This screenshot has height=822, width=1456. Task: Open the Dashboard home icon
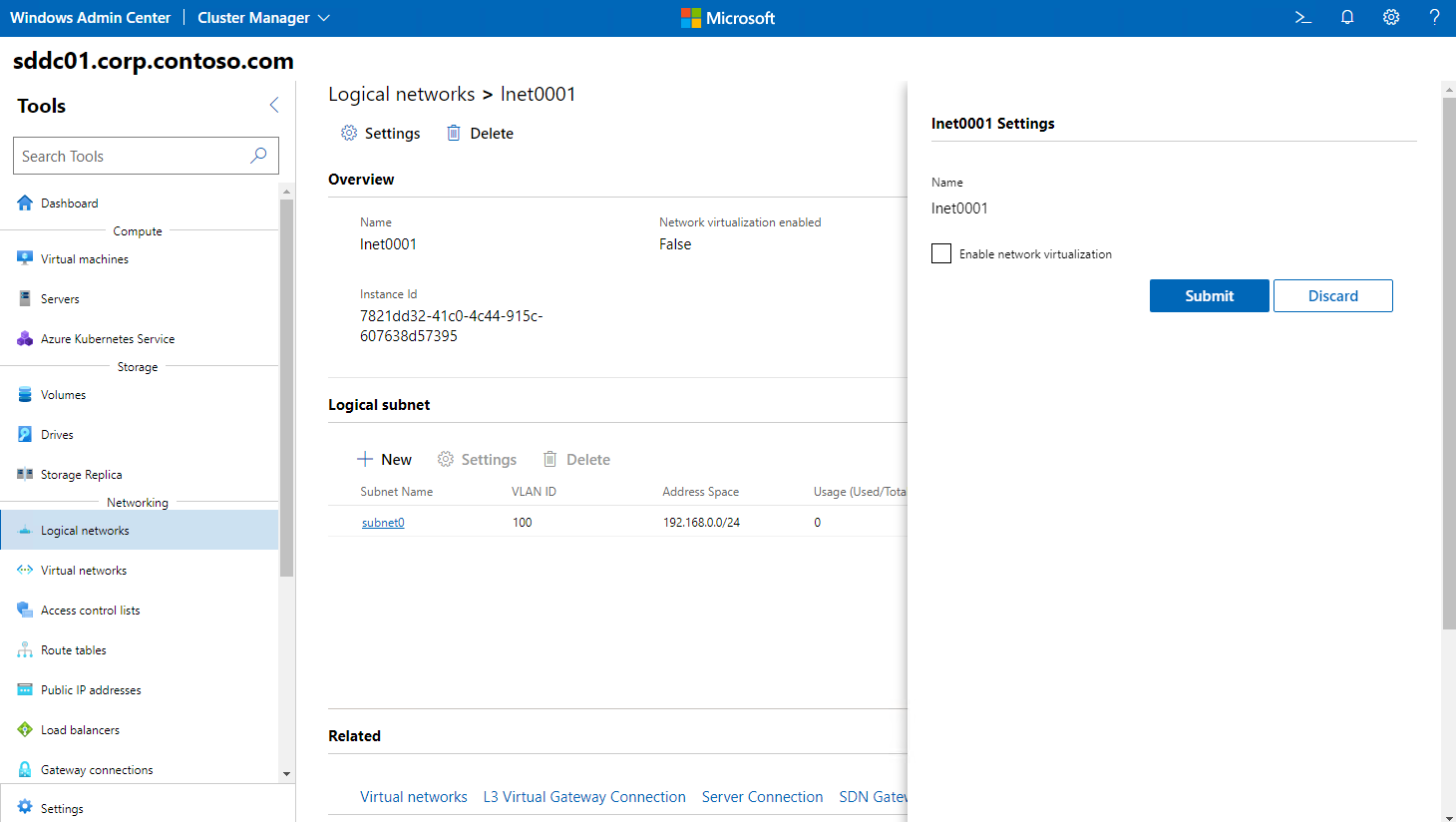pos(25,203)
